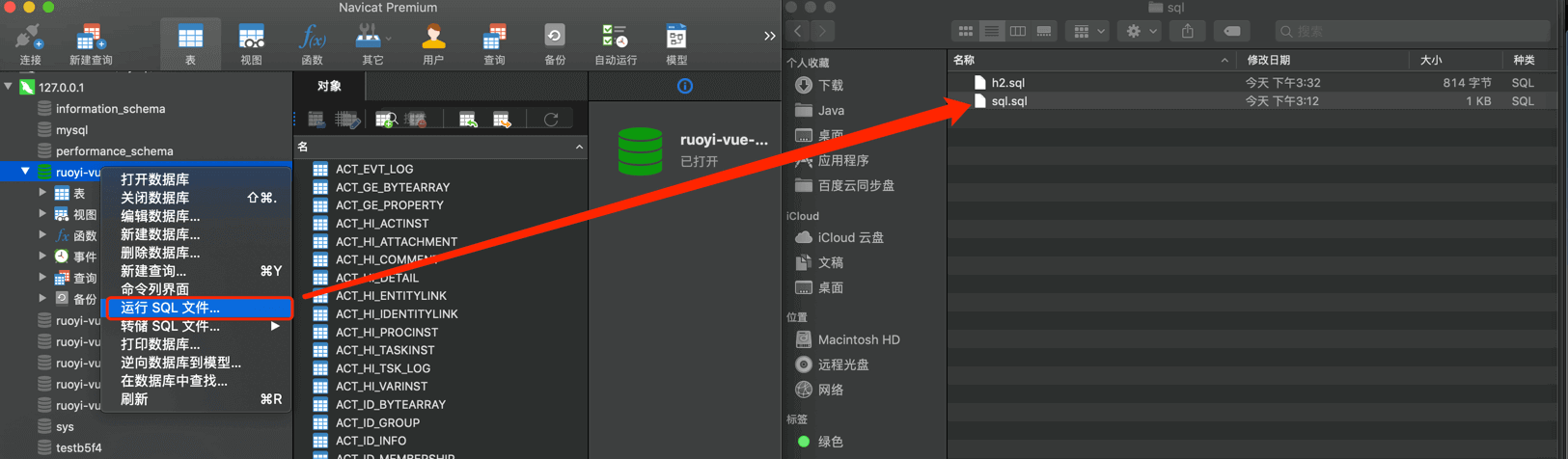This screenshot has width=1568, height=459.
Task: Click the Backup toolbar icon
Action: (554, 43)
